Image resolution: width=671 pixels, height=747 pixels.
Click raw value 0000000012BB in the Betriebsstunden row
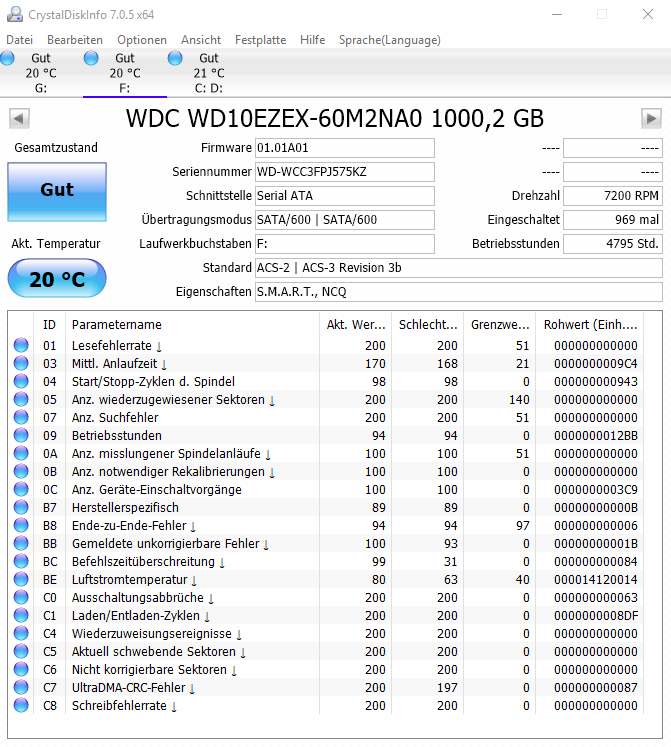coord(596,435)
